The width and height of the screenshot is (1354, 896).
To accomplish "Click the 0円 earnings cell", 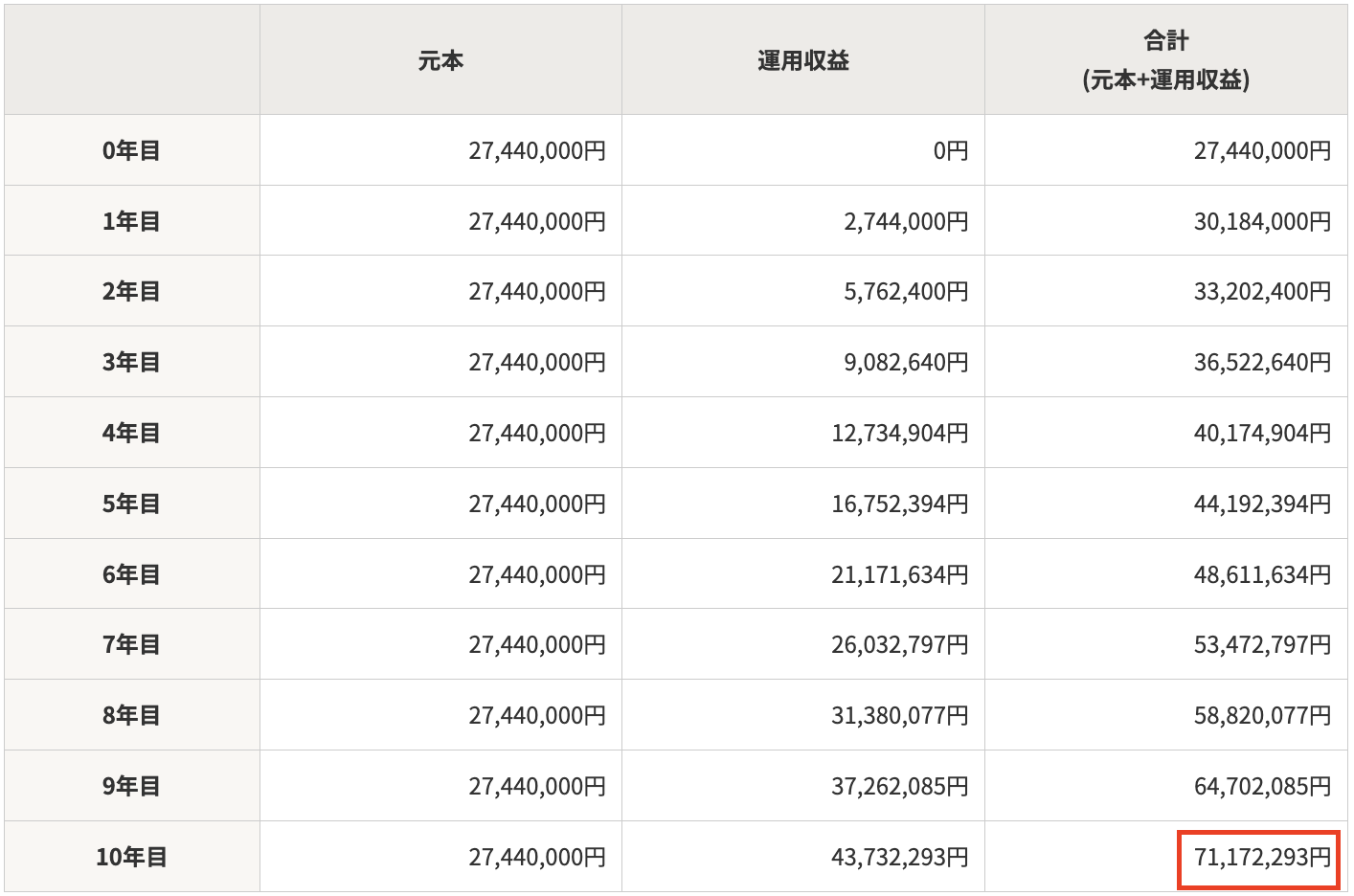I will pos(950,150).
